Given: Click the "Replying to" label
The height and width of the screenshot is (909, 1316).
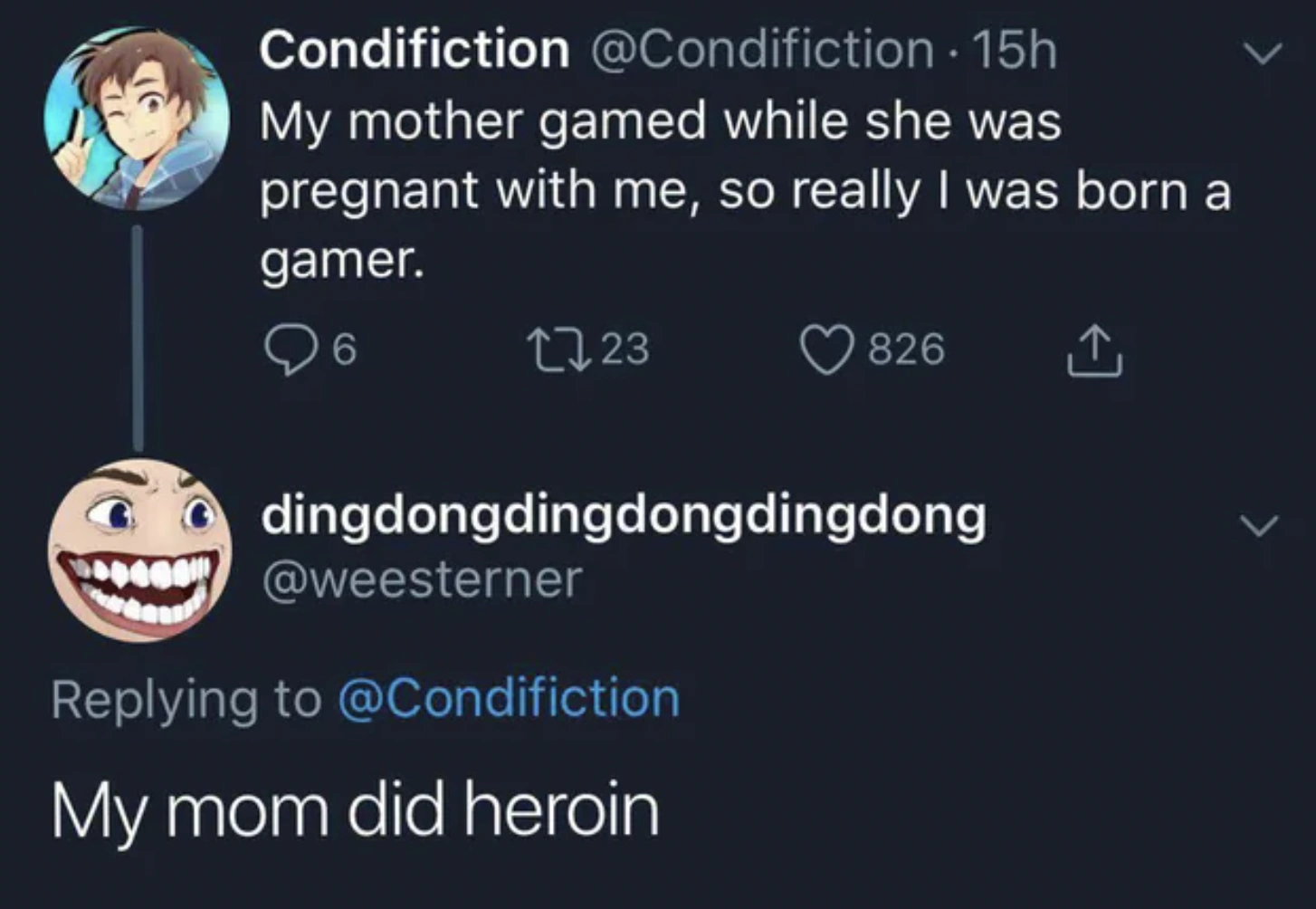Looking at the screenshot, I should [186, 700].
